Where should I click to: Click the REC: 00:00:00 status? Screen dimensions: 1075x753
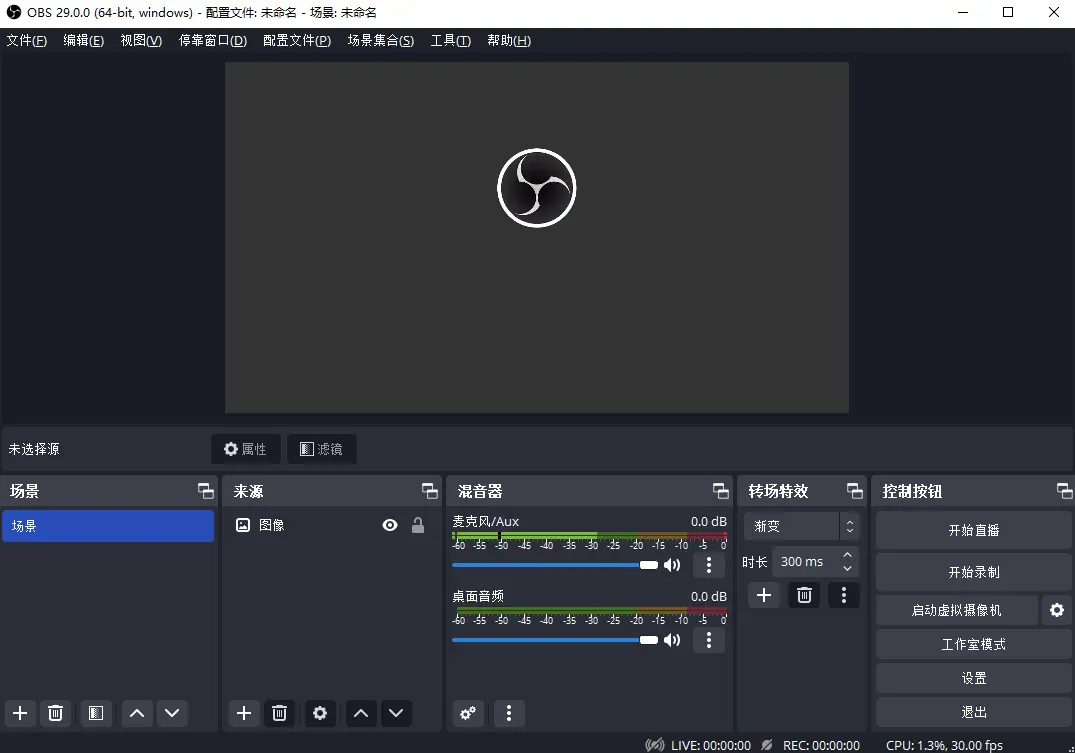(821, 745)
